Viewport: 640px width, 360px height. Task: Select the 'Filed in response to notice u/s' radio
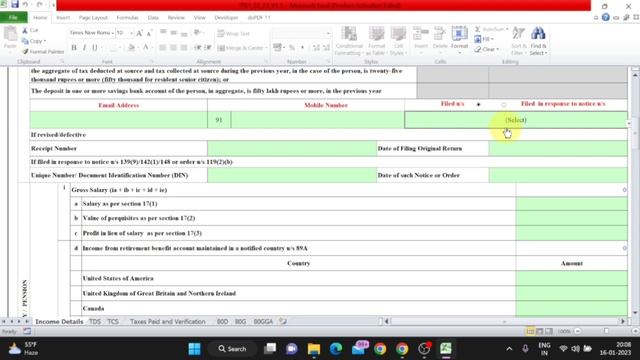pyautogui.click(x=504, y=104)
